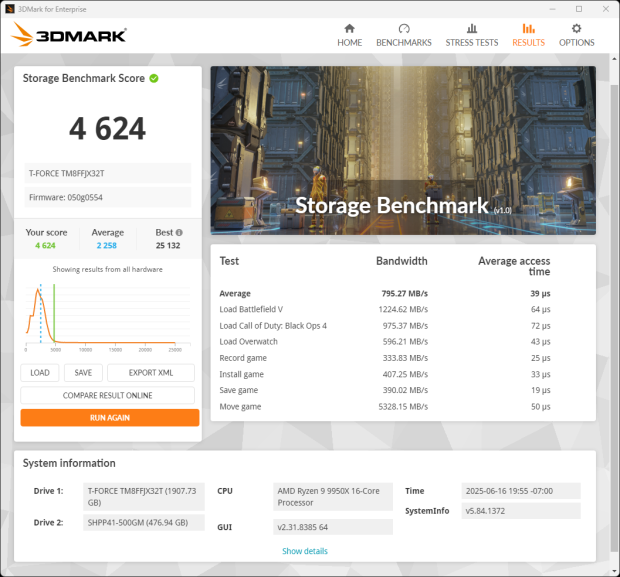Click the Best score value 25 132

pos(168,246)
